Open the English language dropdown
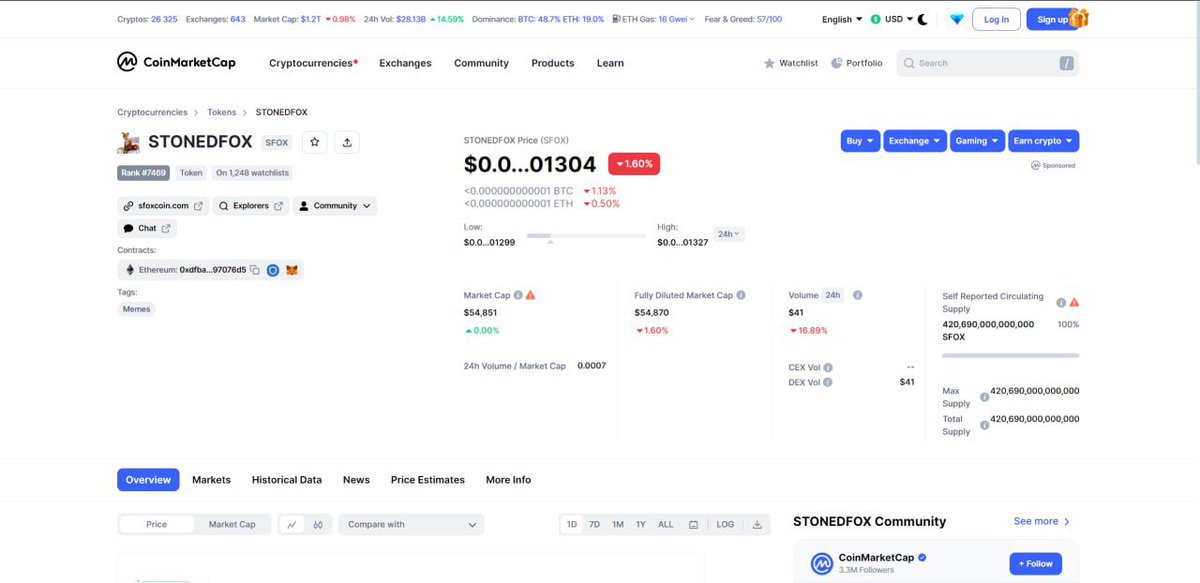This screenshot has width=1200, height=583. (x=842, y=19)
